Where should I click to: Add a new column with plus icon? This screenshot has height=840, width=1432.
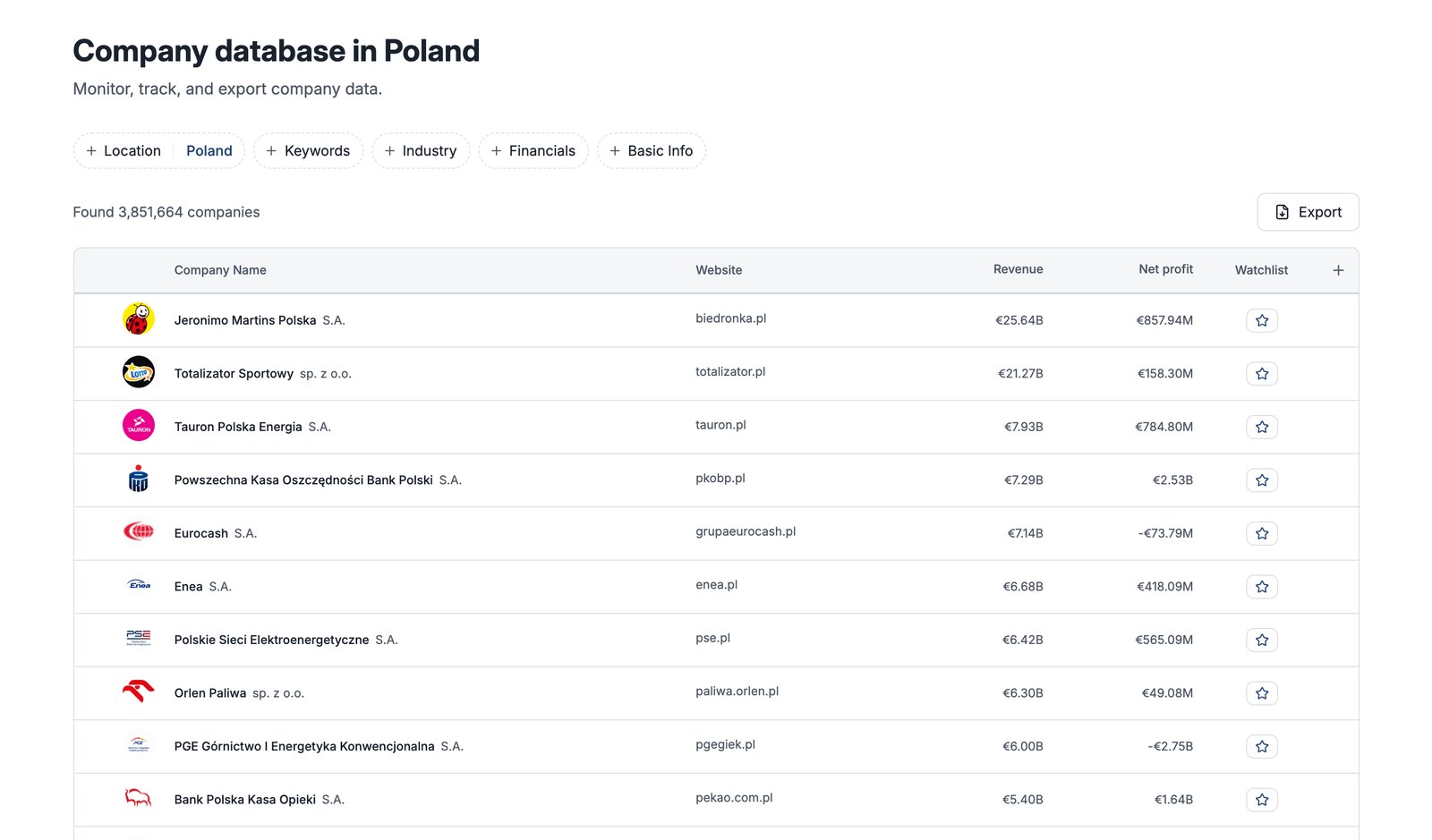pyautogui.click(x=1338, y=270)
